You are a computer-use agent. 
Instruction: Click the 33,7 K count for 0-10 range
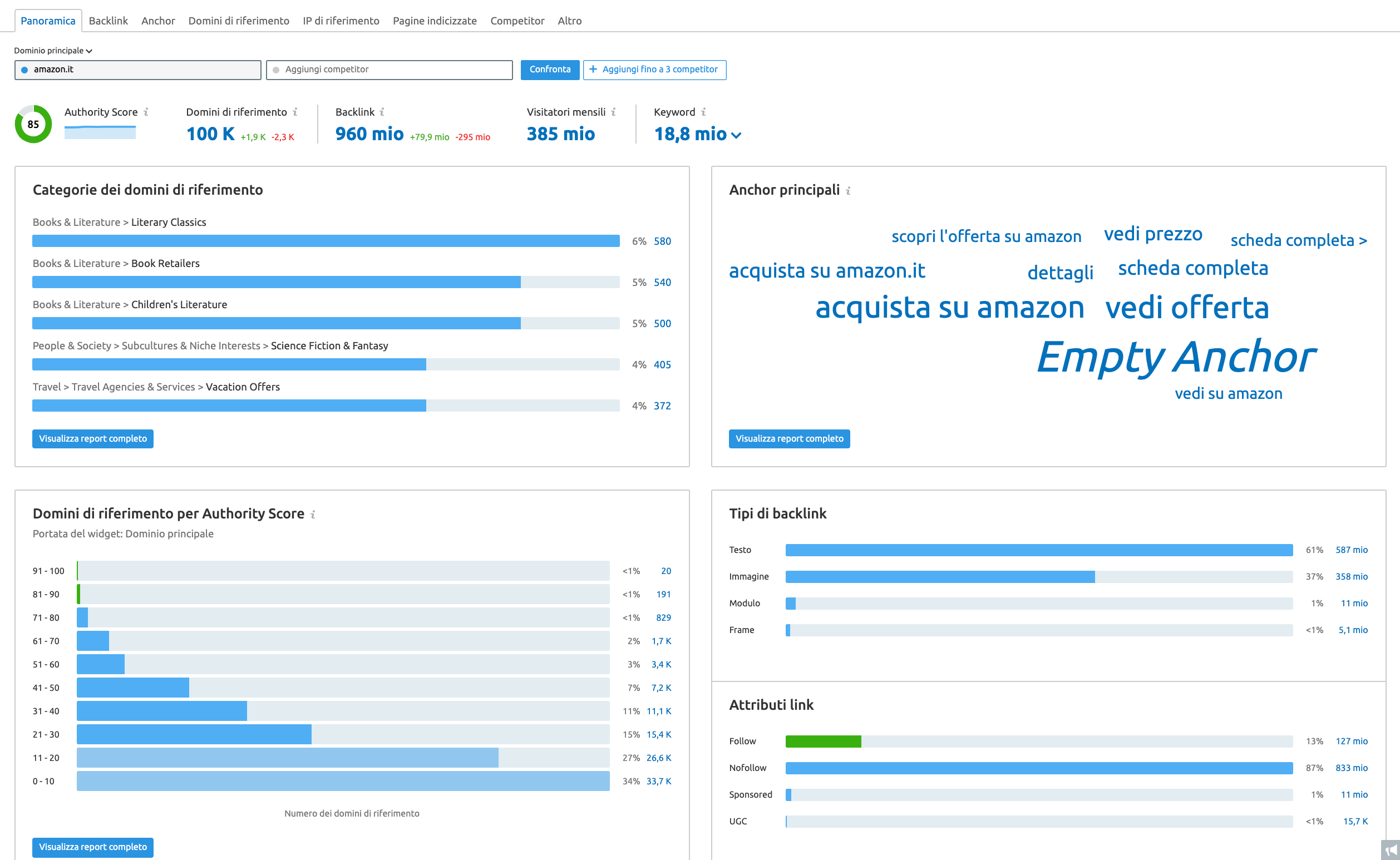pos(659,782)
